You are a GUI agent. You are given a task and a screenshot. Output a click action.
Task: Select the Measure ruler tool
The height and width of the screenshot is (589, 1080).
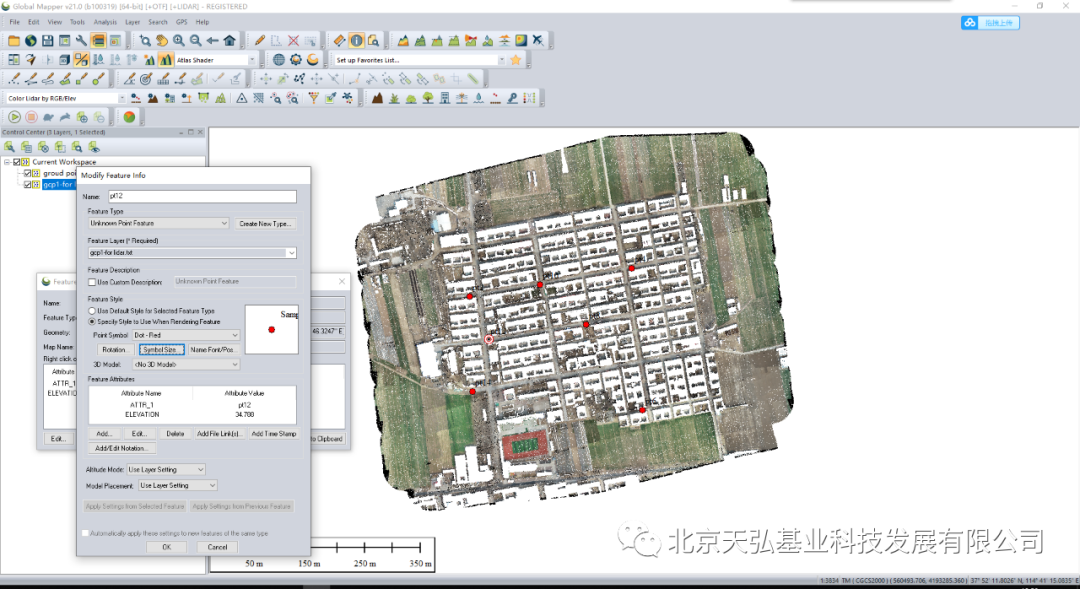click(x=339, y=41)
